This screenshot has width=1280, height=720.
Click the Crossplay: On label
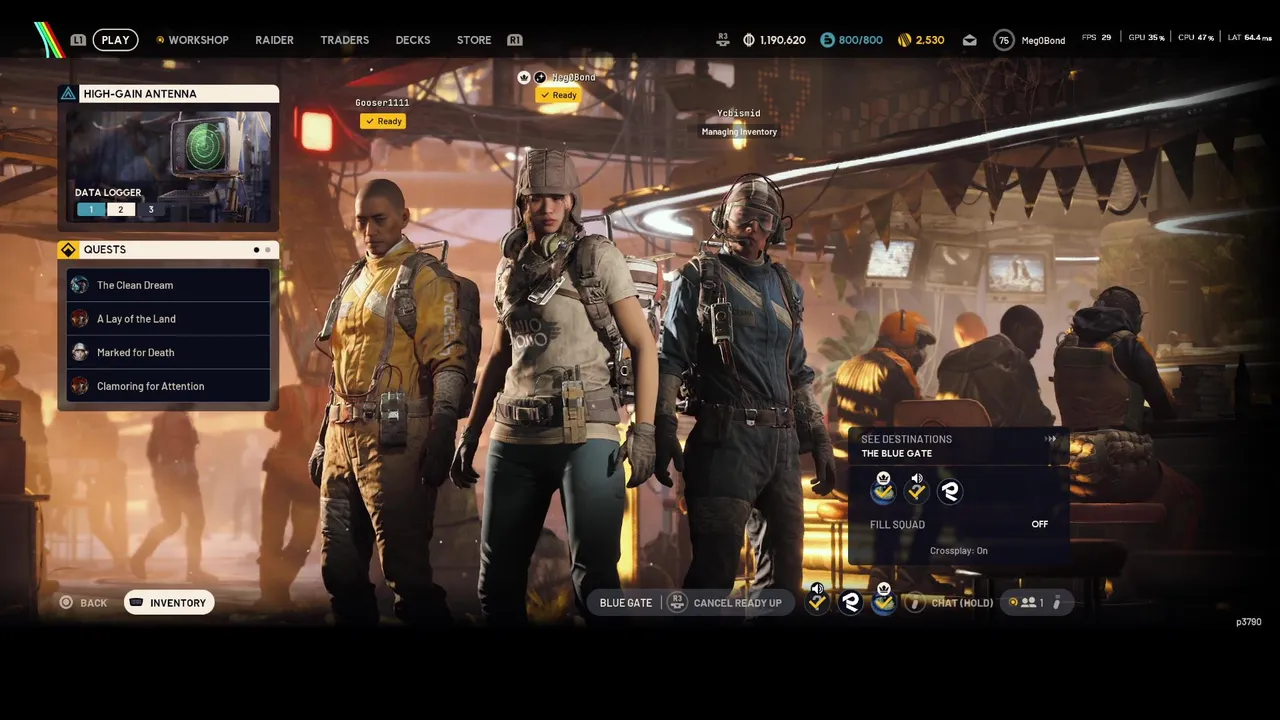(959, 551)
